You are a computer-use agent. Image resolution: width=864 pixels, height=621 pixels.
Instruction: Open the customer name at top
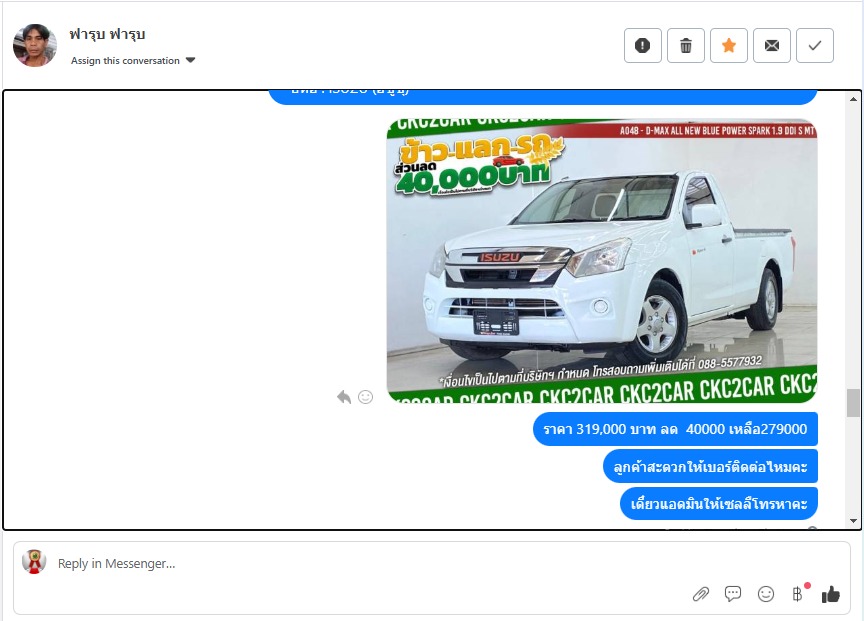tap(107, 34)
